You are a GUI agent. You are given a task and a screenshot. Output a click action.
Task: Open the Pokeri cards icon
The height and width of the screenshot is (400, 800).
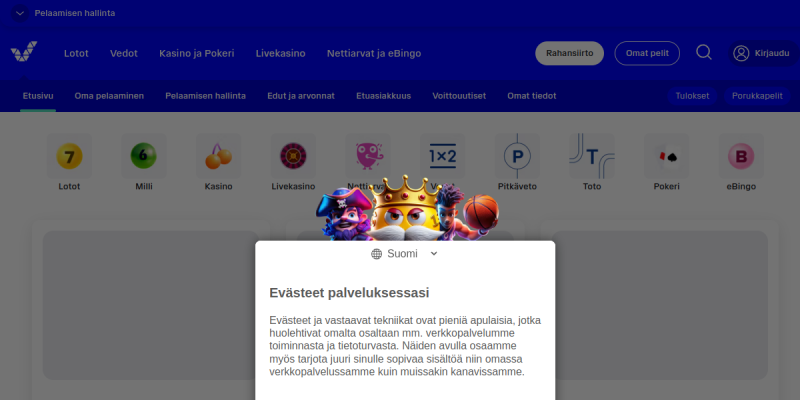pos(666,156)
